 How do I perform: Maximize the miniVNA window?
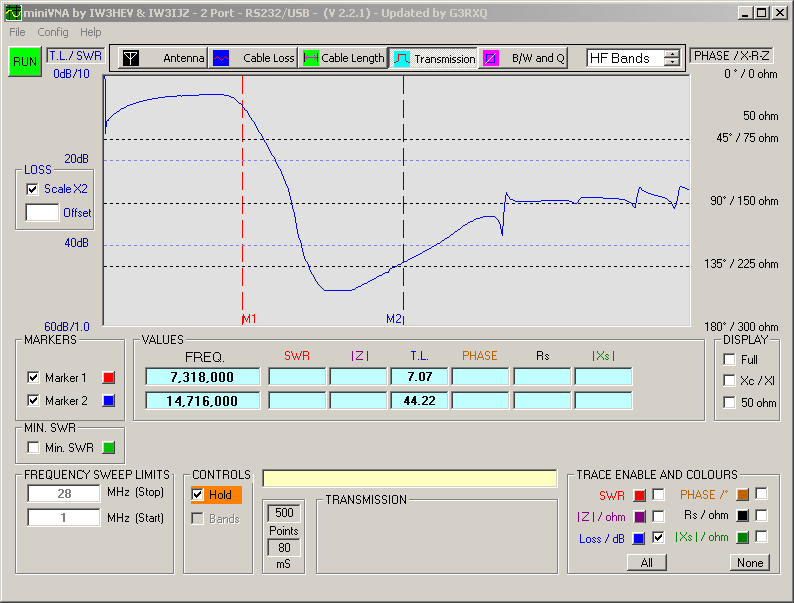(x=762, y=13)
